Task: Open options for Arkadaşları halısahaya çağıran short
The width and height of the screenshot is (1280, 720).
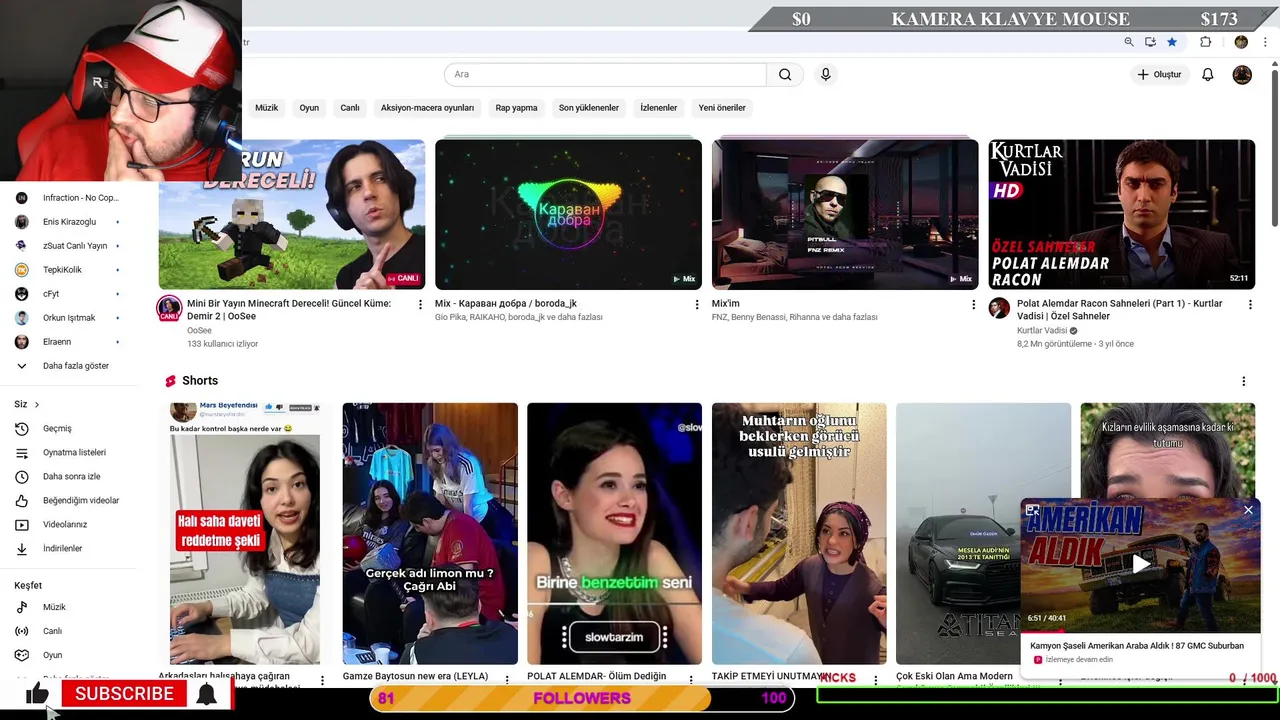Action: pyautogui.click(x=322, y=680)
